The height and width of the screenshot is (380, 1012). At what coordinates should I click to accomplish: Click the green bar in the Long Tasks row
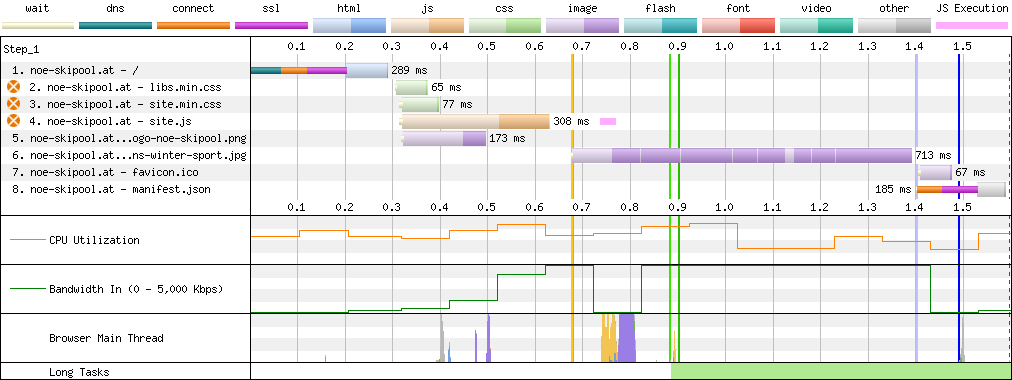(x=840, y=371)
